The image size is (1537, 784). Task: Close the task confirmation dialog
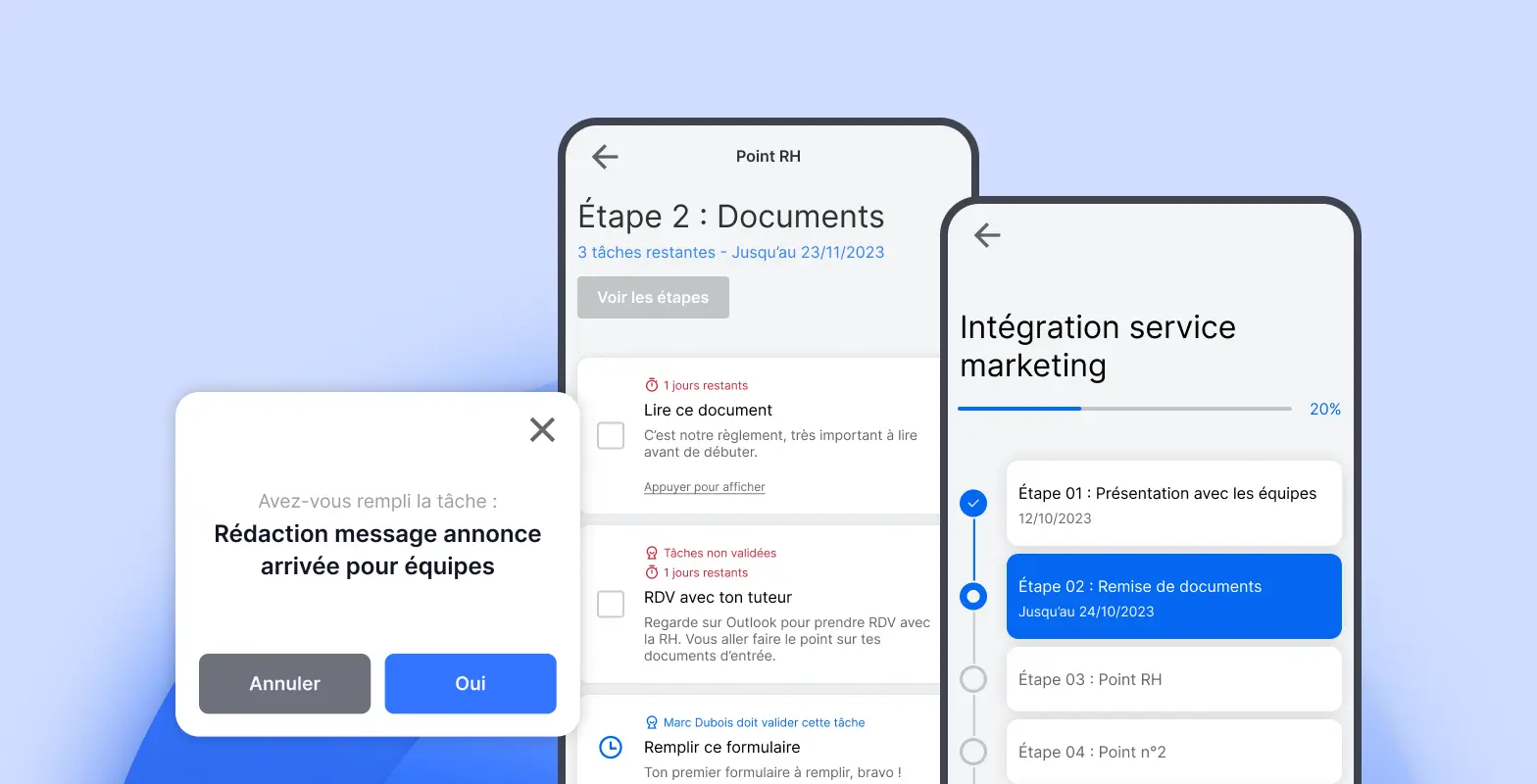click(542, 429)
